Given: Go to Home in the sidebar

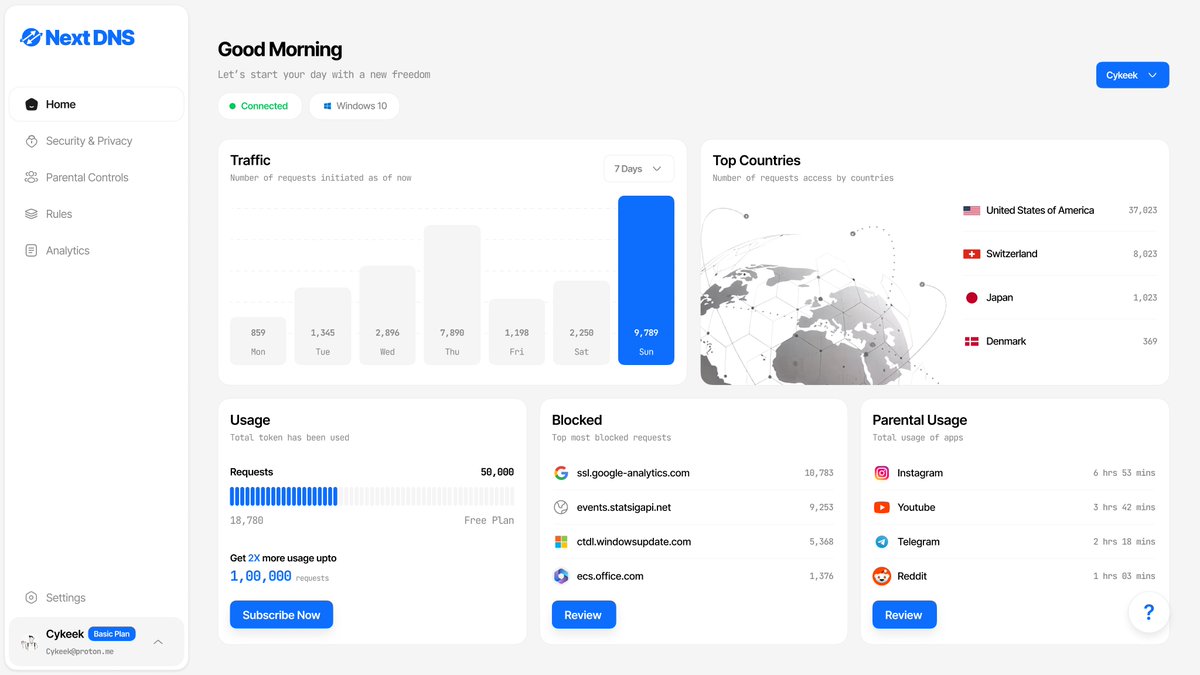Looking at the screenshot, I should coord(96,104).
